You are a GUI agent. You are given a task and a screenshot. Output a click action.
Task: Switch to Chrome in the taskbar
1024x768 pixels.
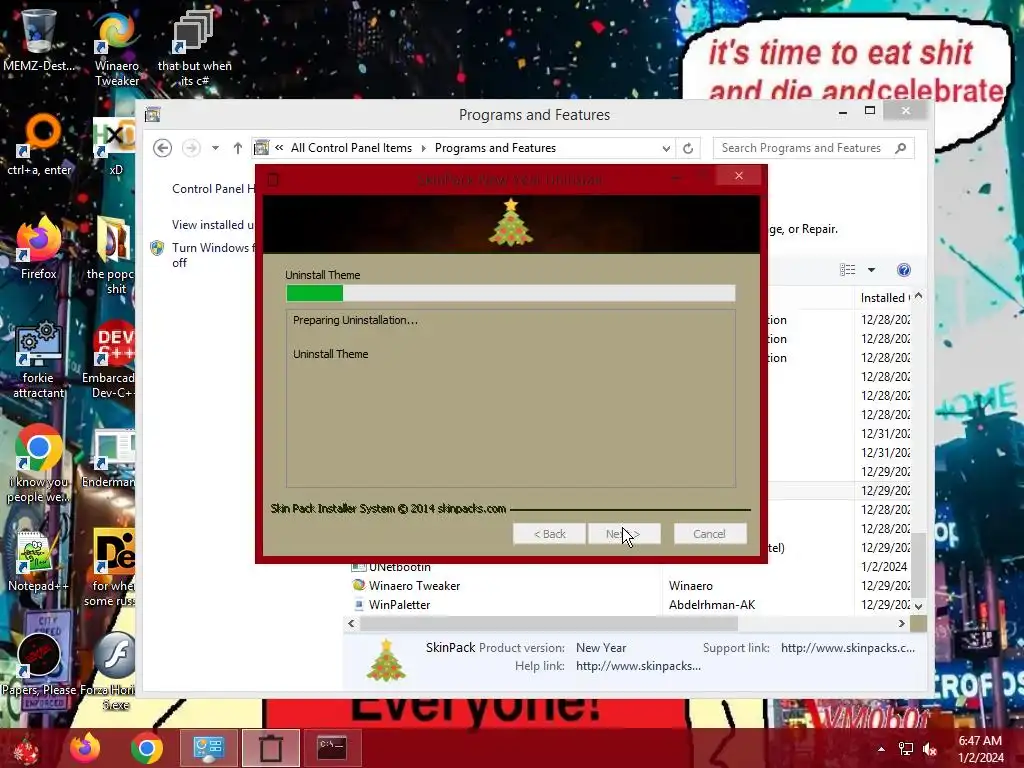[146, 748]
